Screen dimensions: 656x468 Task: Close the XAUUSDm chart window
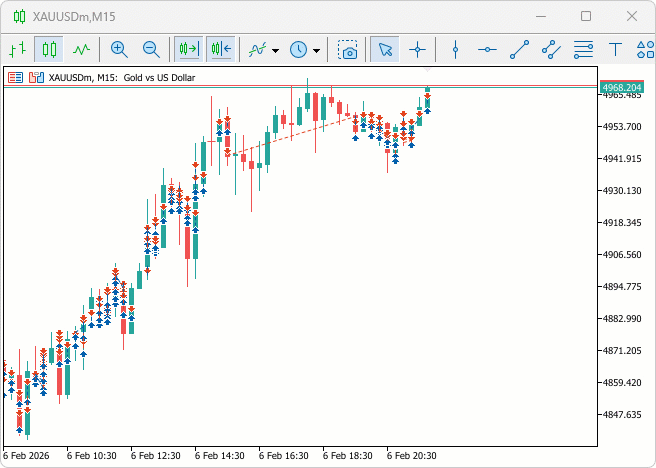pos(632,16)
